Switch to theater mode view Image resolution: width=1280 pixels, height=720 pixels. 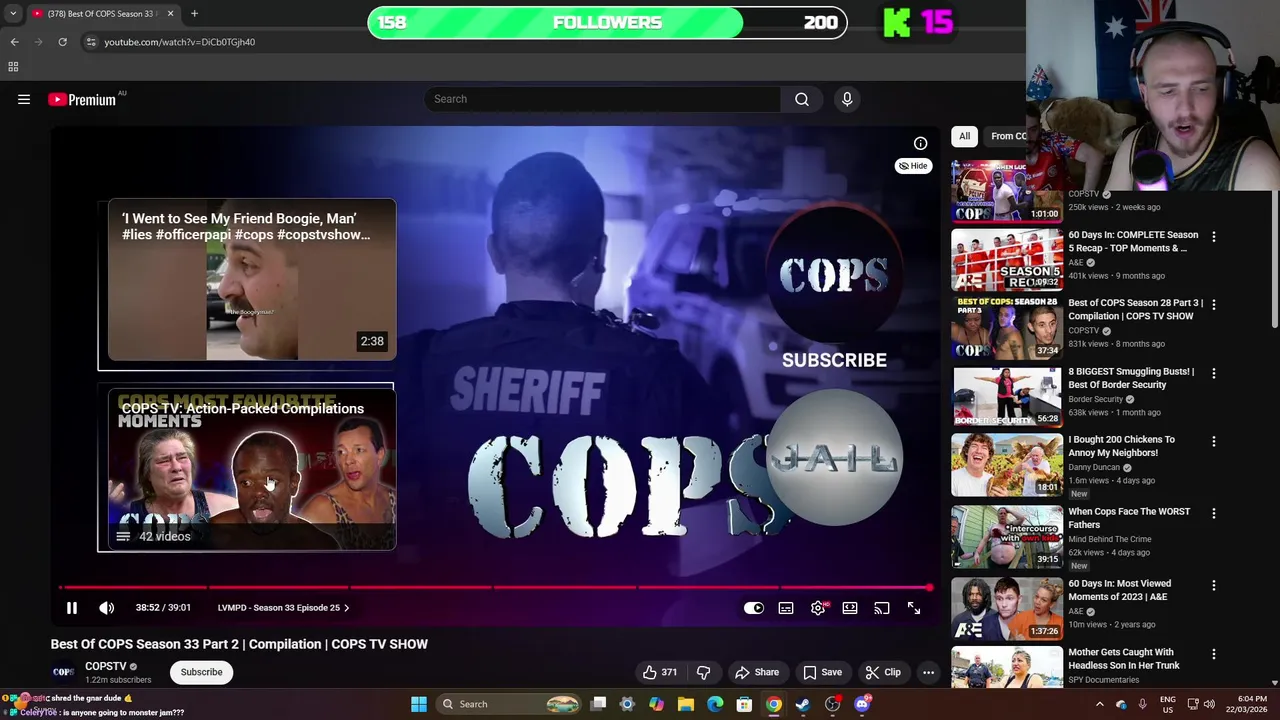coord(850,608)
